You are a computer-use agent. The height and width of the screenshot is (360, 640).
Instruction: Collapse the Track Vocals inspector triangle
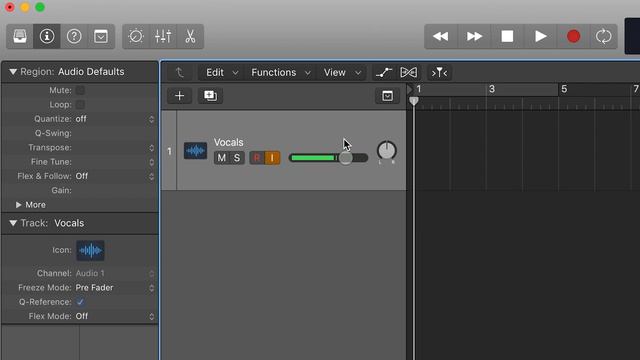click(x=13, y=223)
